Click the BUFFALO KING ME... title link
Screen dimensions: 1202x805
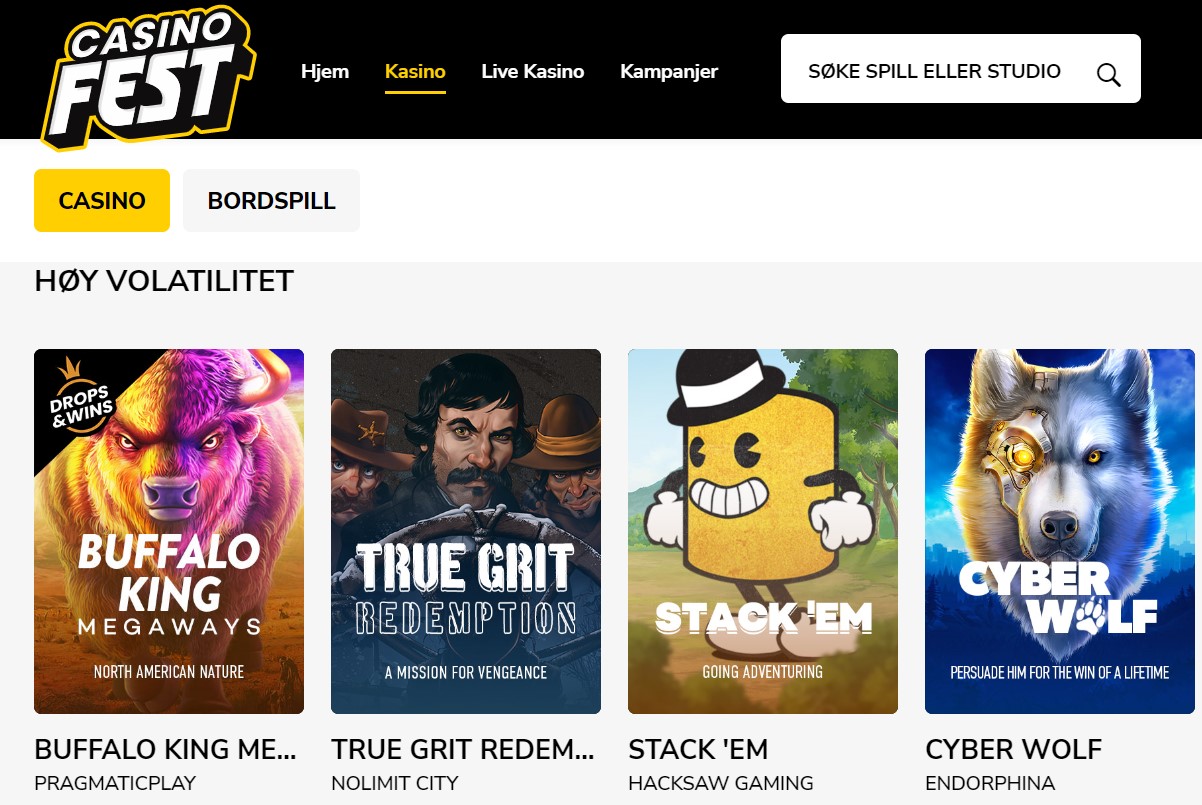click(x=166, y=749)
